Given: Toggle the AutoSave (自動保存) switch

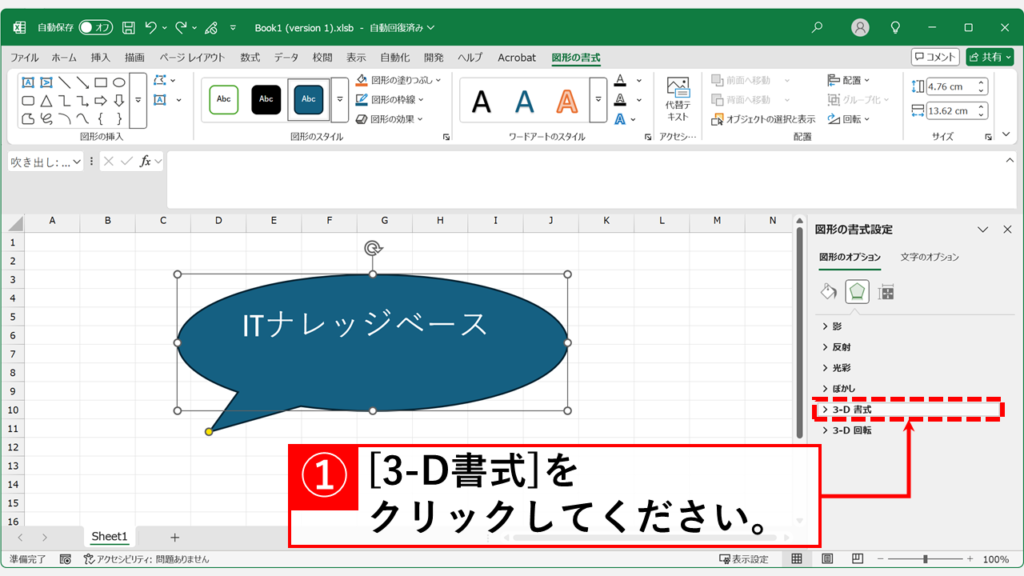Looking at the screenshot, I should point(96,27).
